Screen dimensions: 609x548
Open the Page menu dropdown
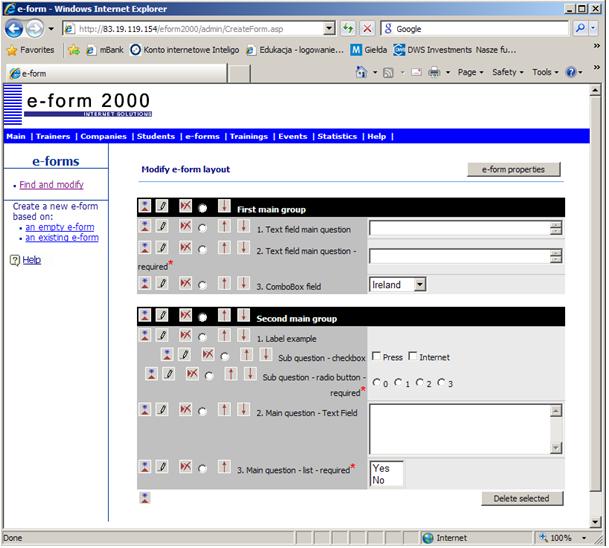point(470,73)
